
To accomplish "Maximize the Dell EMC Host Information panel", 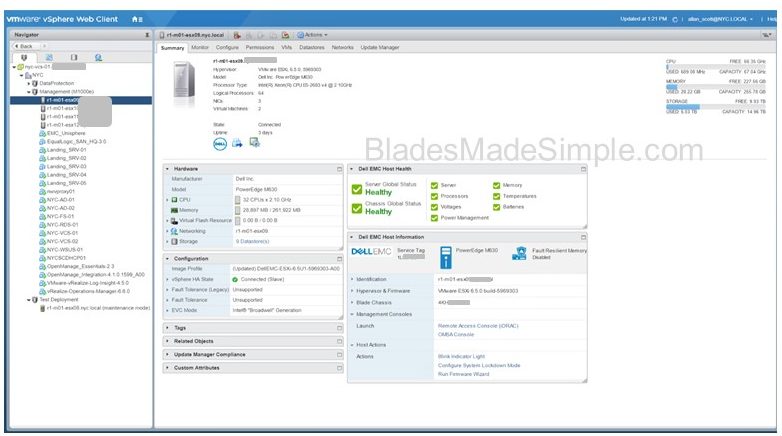I will [x=583, y=237].
